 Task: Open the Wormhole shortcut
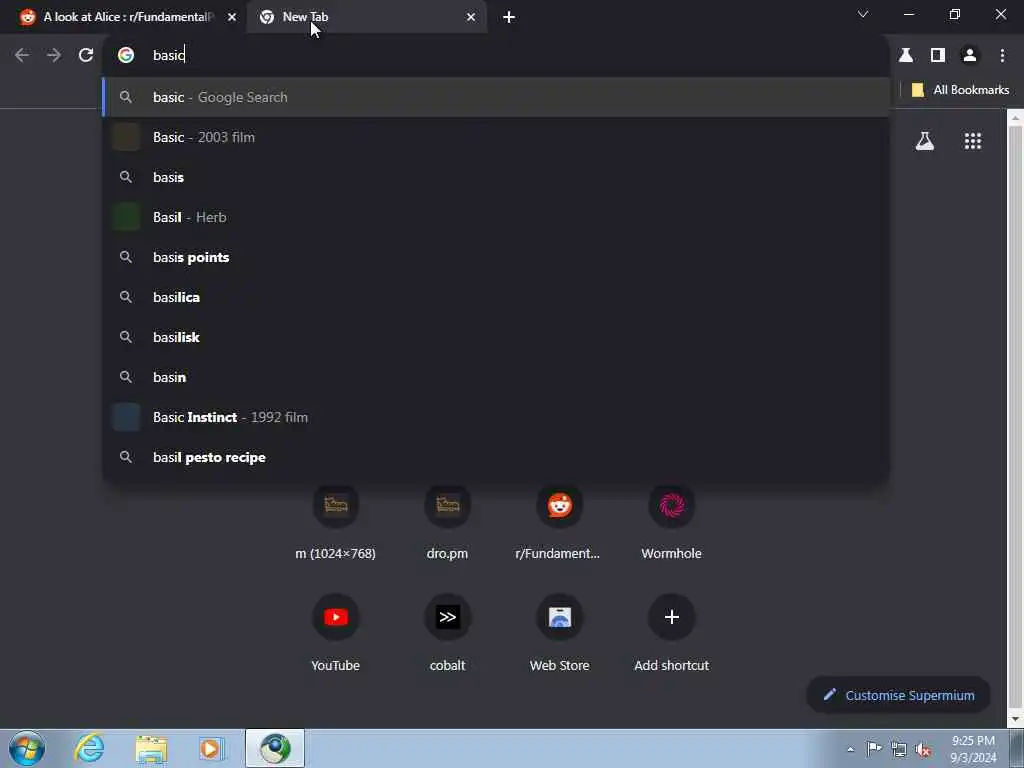click(671, 505)
